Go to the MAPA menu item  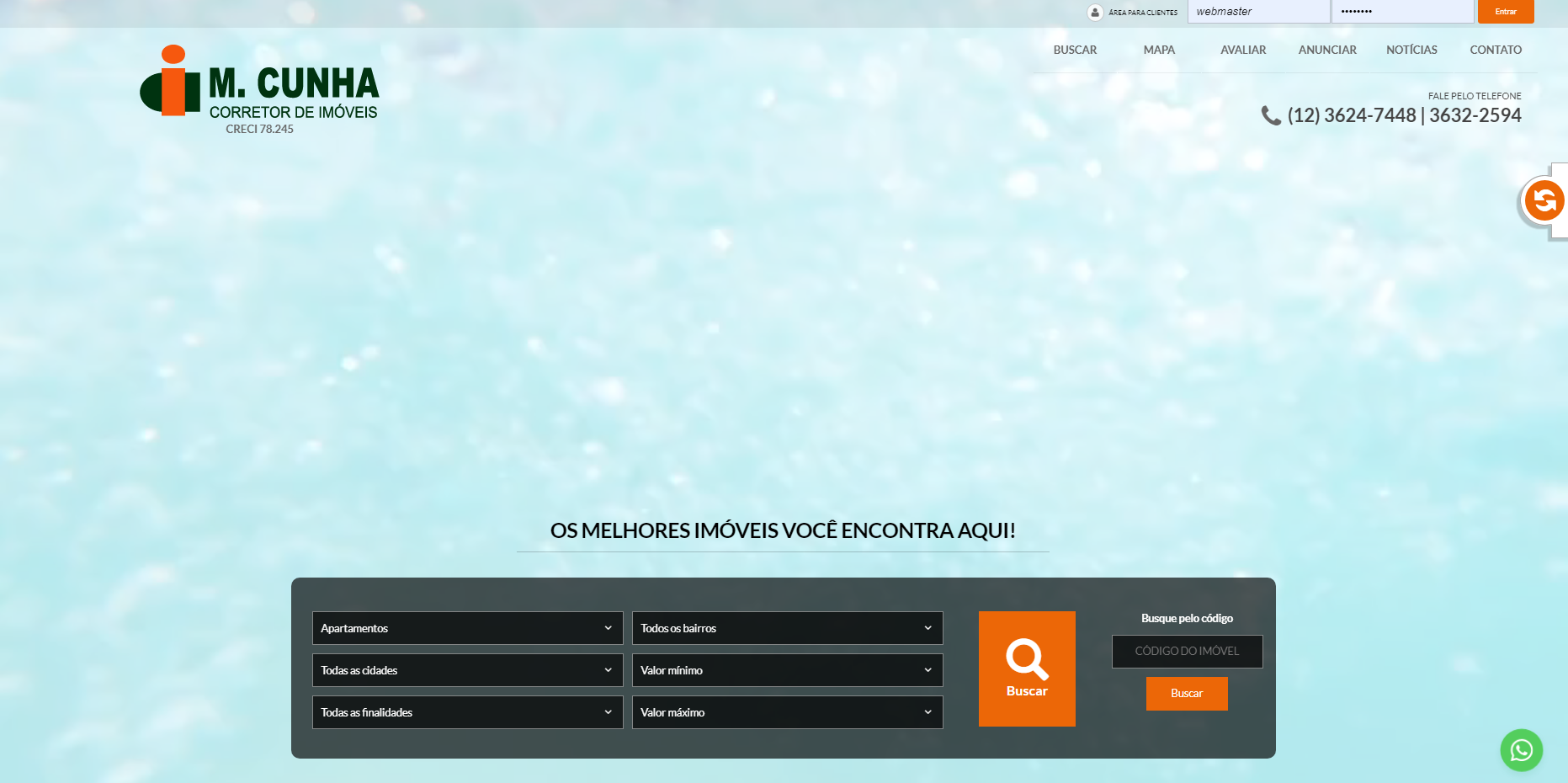(x=1159, y=50)
